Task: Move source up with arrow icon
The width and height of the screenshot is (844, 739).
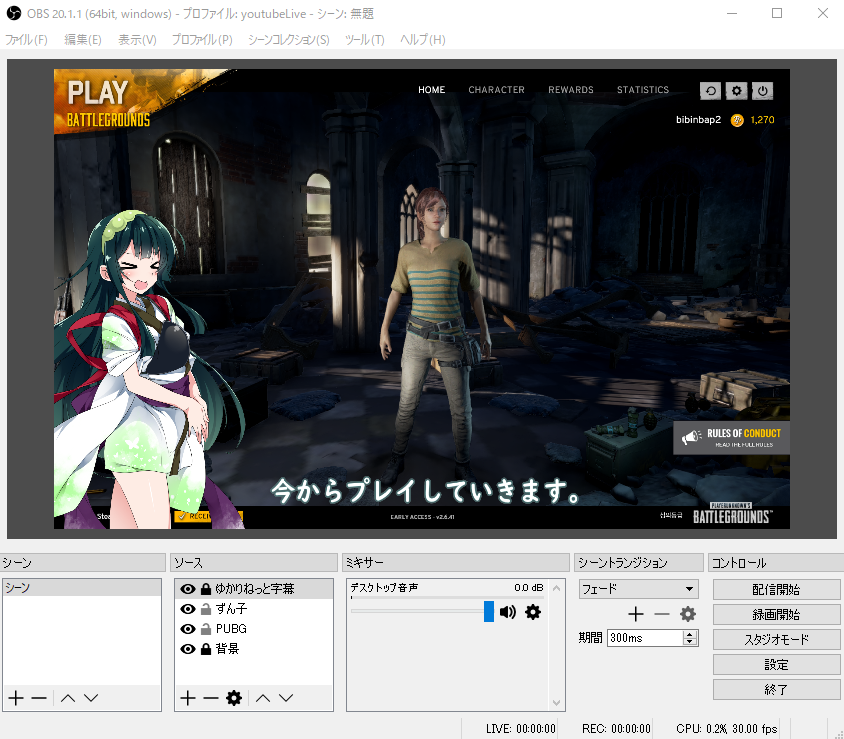Action: point(263,698)
